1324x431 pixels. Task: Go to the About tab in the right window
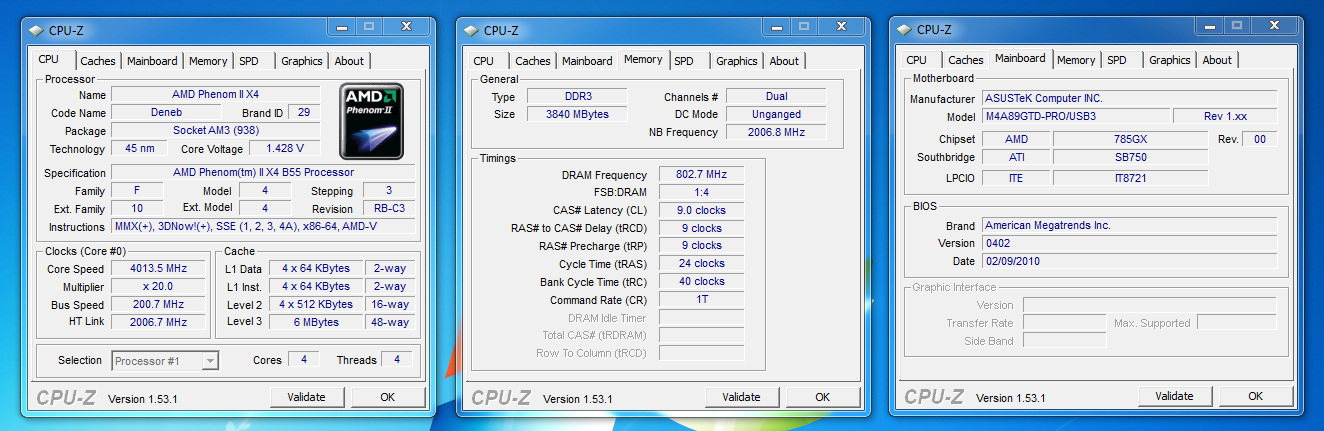1217,60
